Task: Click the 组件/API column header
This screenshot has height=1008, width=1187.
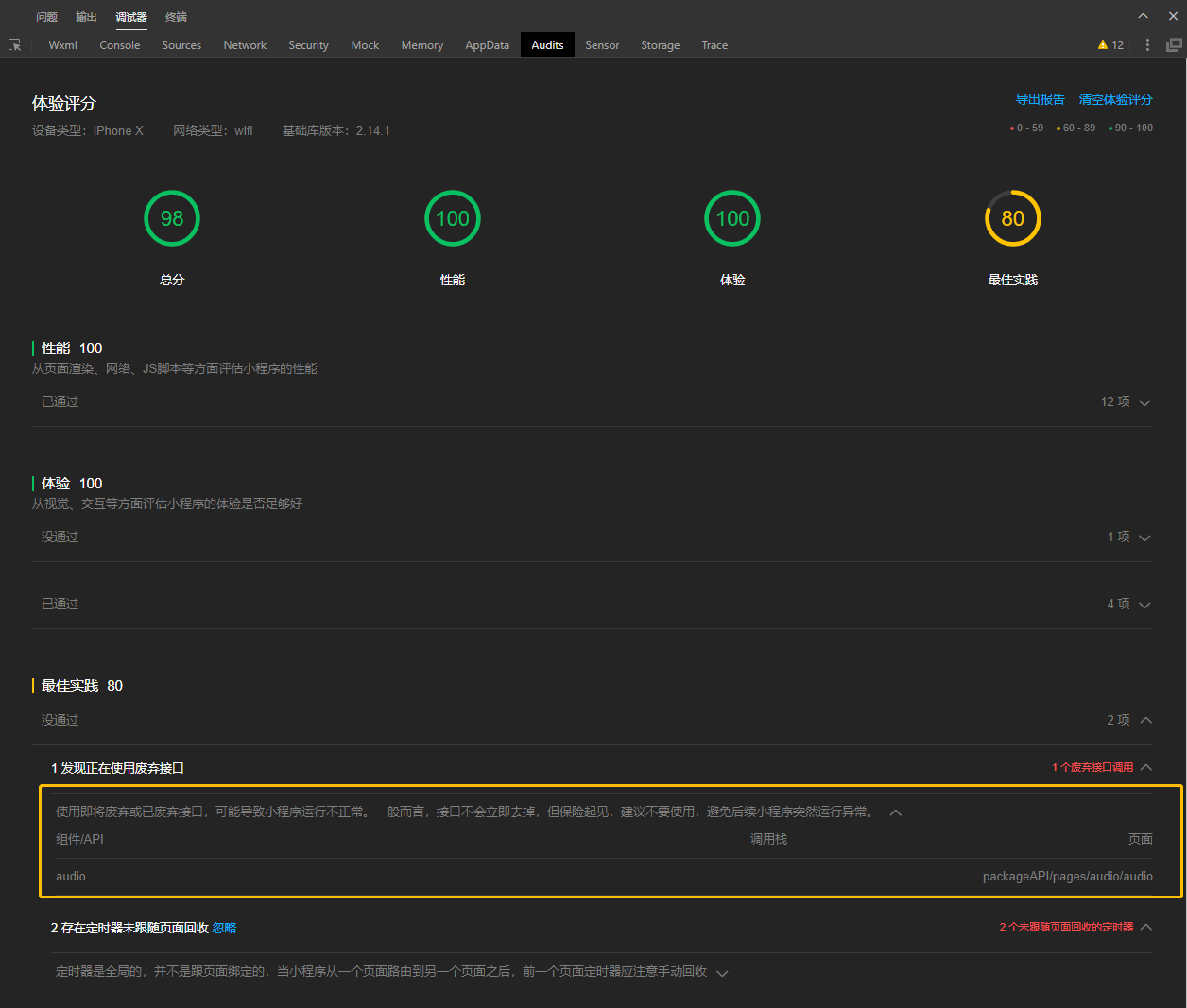Action: click(79, 839)
